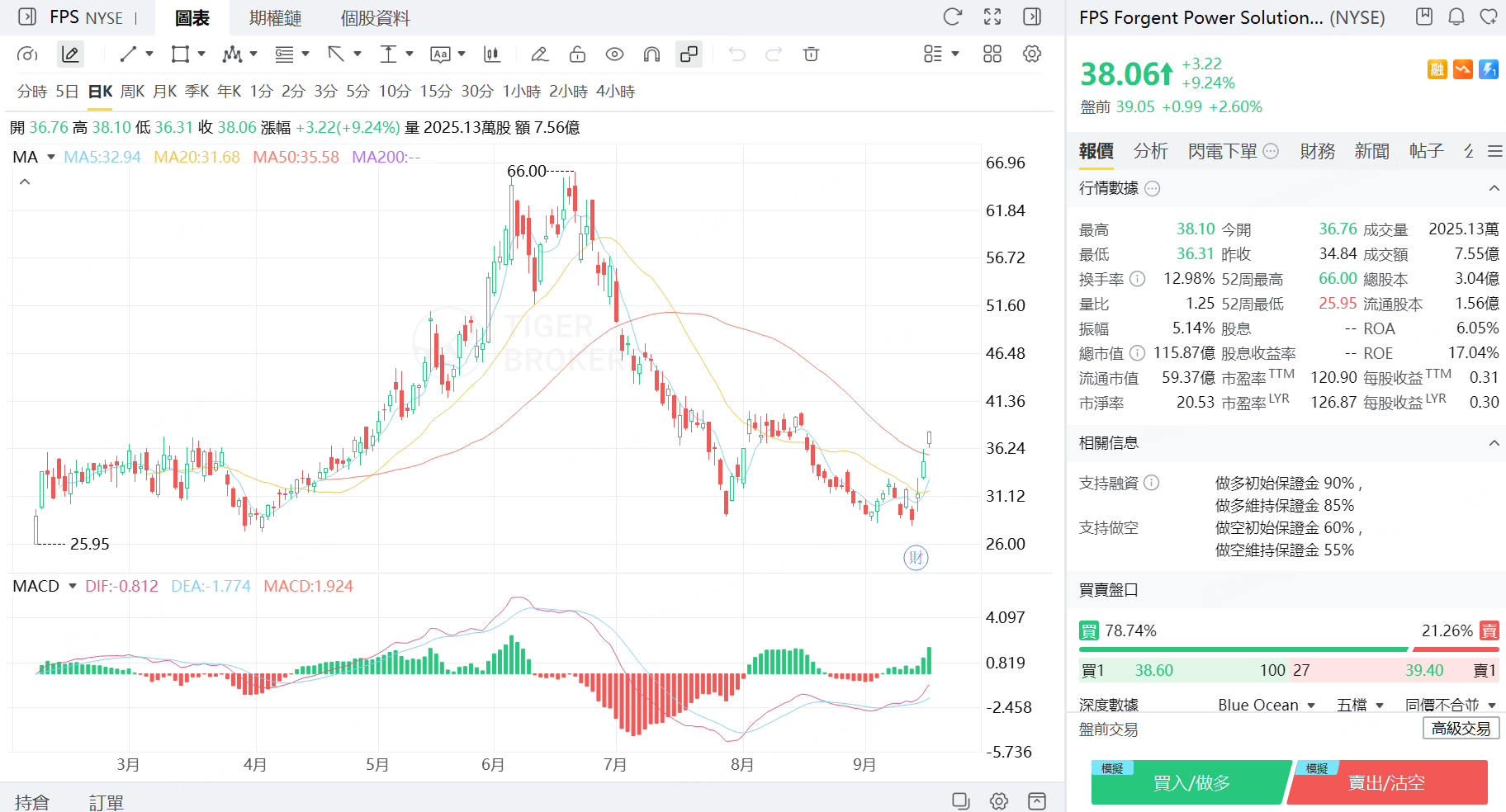Select the 分時 timeframe
Viewport: 1506px width, 812px height.
coord(32,92)
